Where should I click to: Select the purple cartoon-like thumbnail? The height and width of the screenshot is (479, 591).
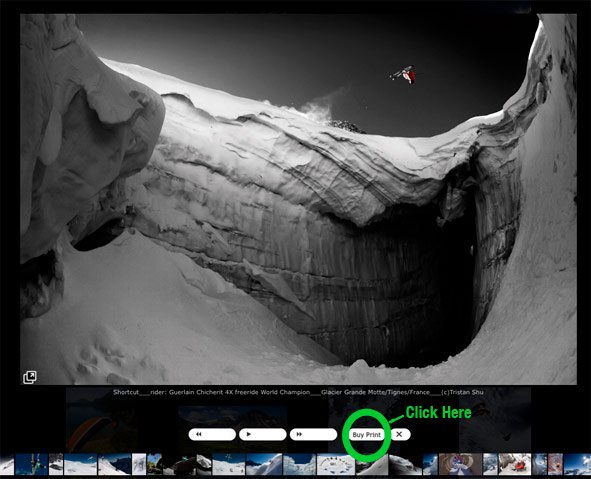tap(460, 464)
